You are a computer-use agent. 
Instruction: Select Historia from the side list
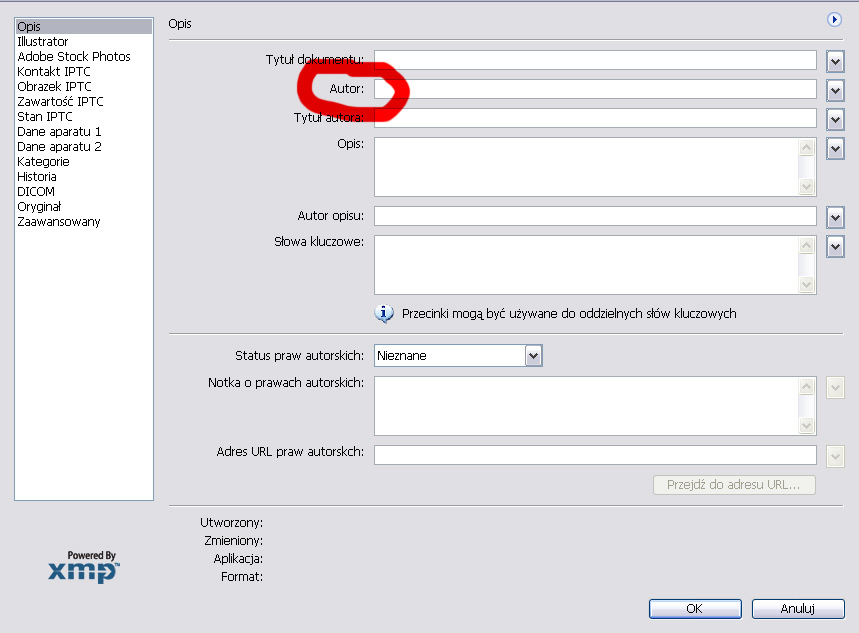coord(37,177)
